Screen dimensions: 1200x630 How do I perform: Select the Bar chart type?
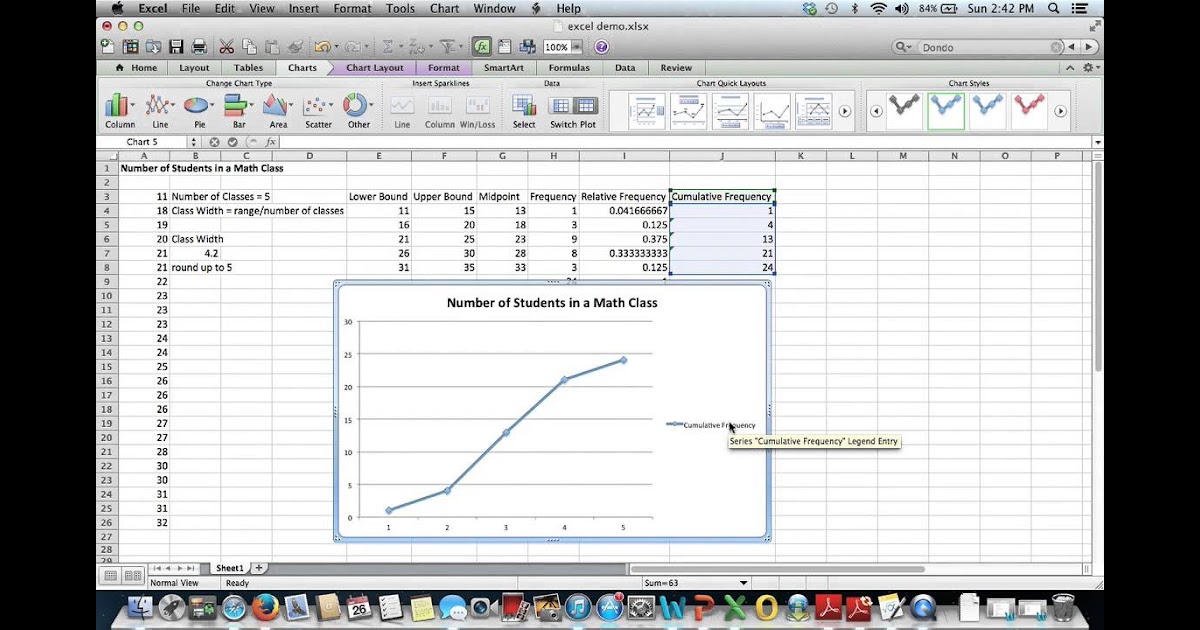[239, 111]
